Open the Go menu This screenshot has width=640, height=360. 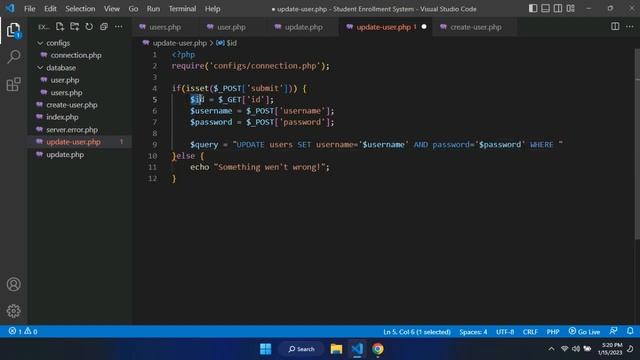click(133, 9)
